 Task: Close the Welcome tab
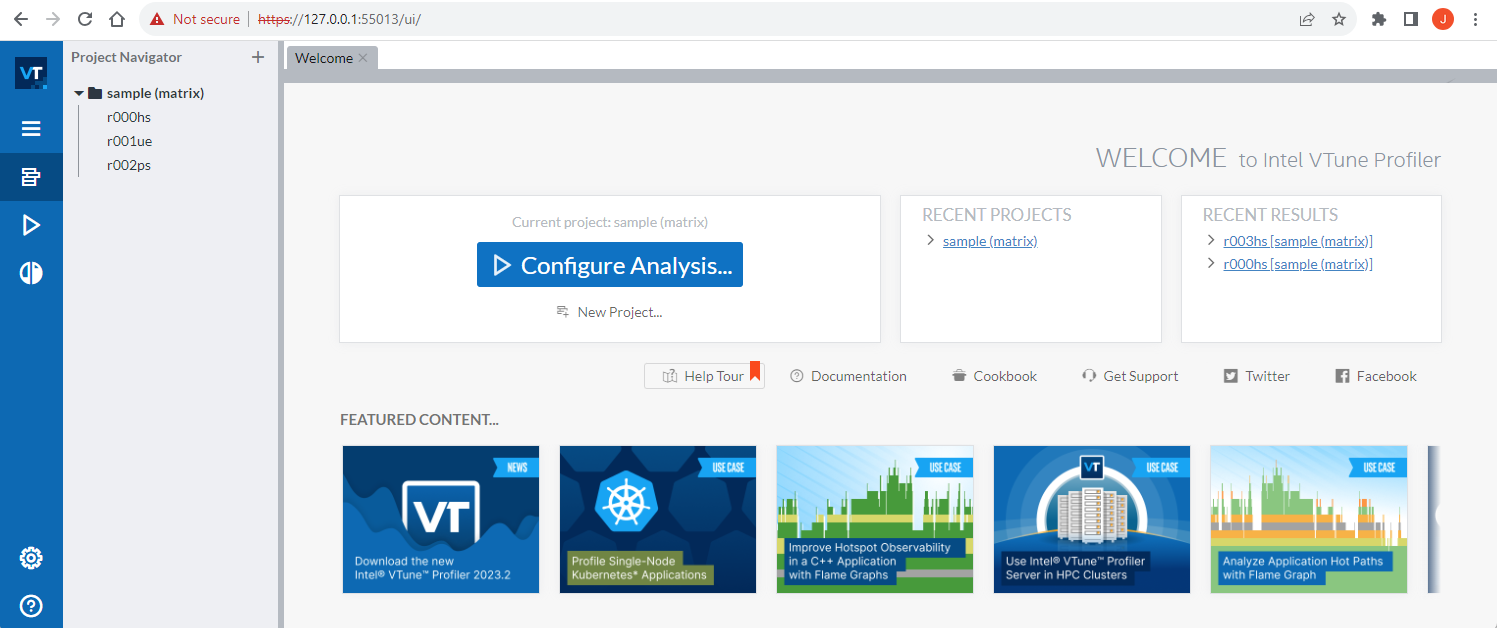[x=363, y=58]
